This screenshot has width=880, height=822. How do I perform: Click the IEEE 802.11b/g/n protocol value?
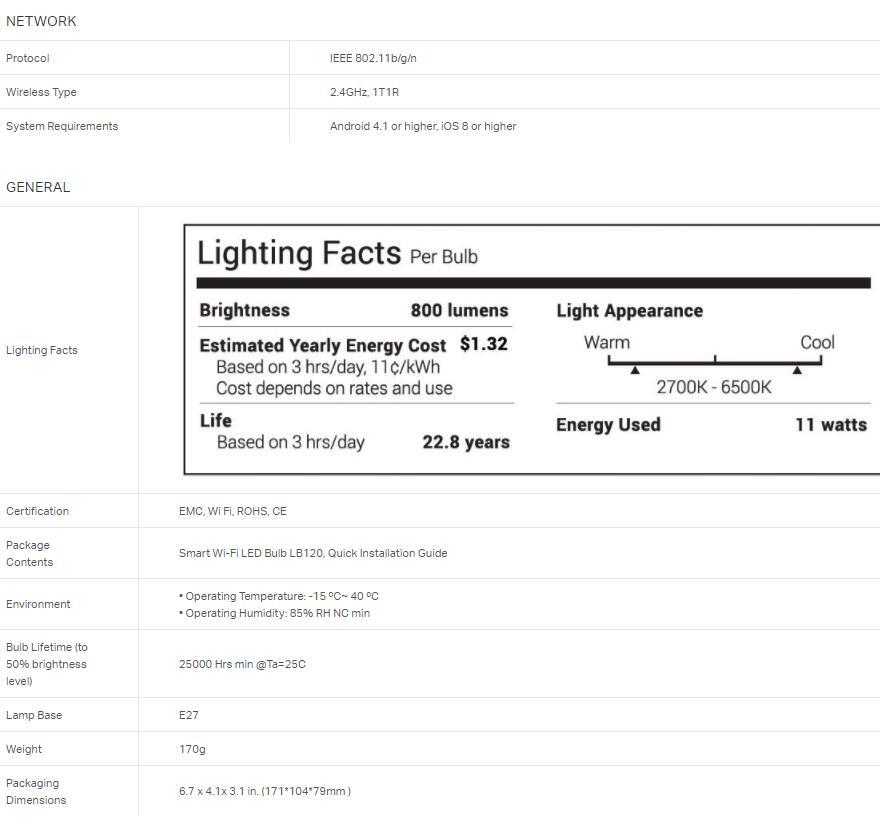(x=373, y=58)
